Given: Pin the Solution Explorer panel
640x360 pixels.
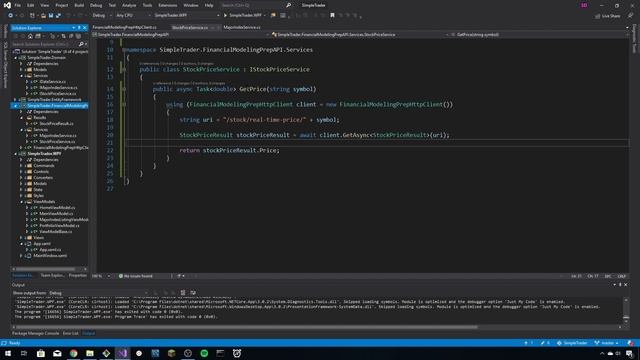Looking at the screenshot, I should pos(79,28).
